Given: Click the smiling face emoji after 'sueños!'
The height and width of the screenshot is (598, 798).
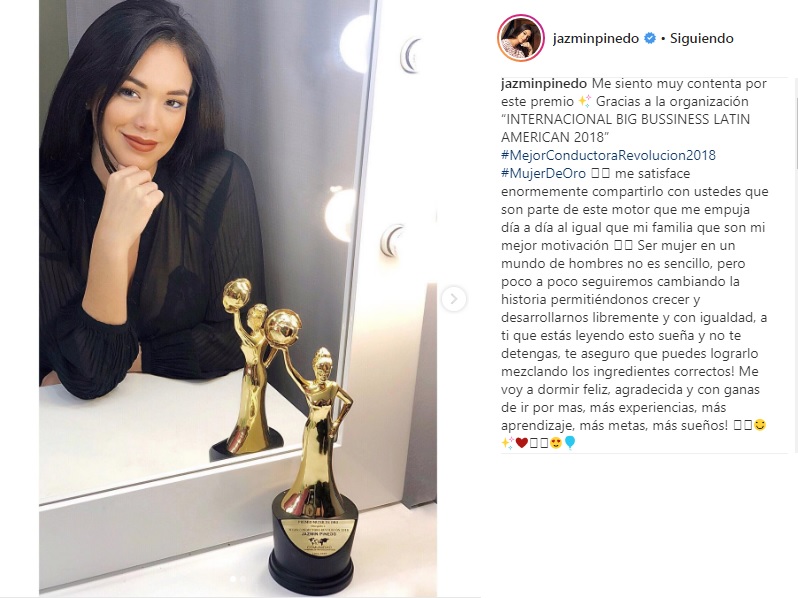Looking at the screenshot, I should pos(760,425).
